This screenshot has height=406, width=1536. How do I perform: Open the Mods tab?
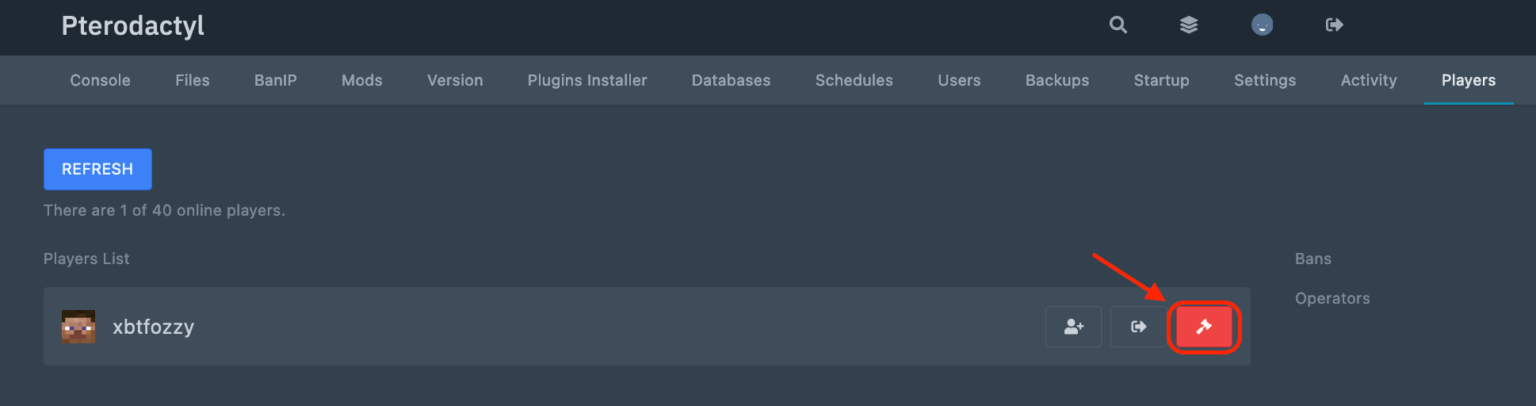[362, 80]
